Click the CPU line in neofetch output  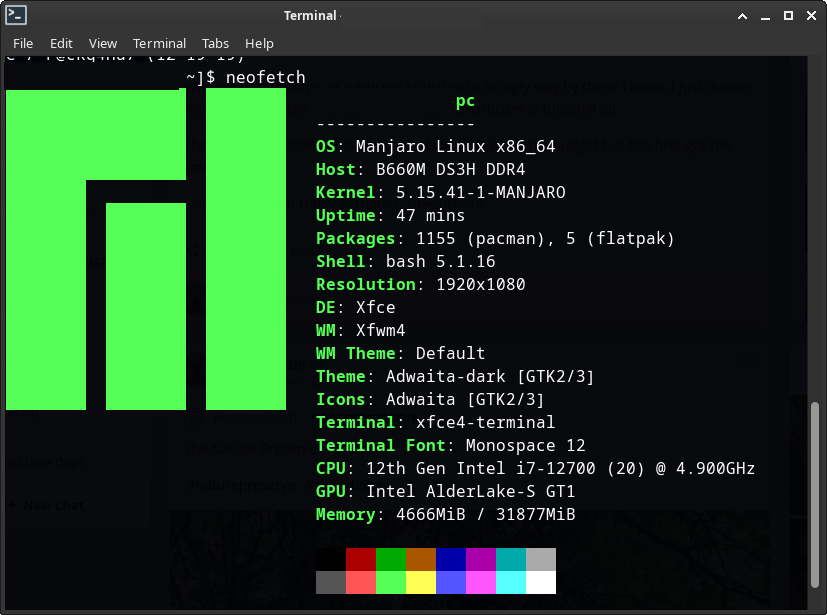tap(535, 468)
